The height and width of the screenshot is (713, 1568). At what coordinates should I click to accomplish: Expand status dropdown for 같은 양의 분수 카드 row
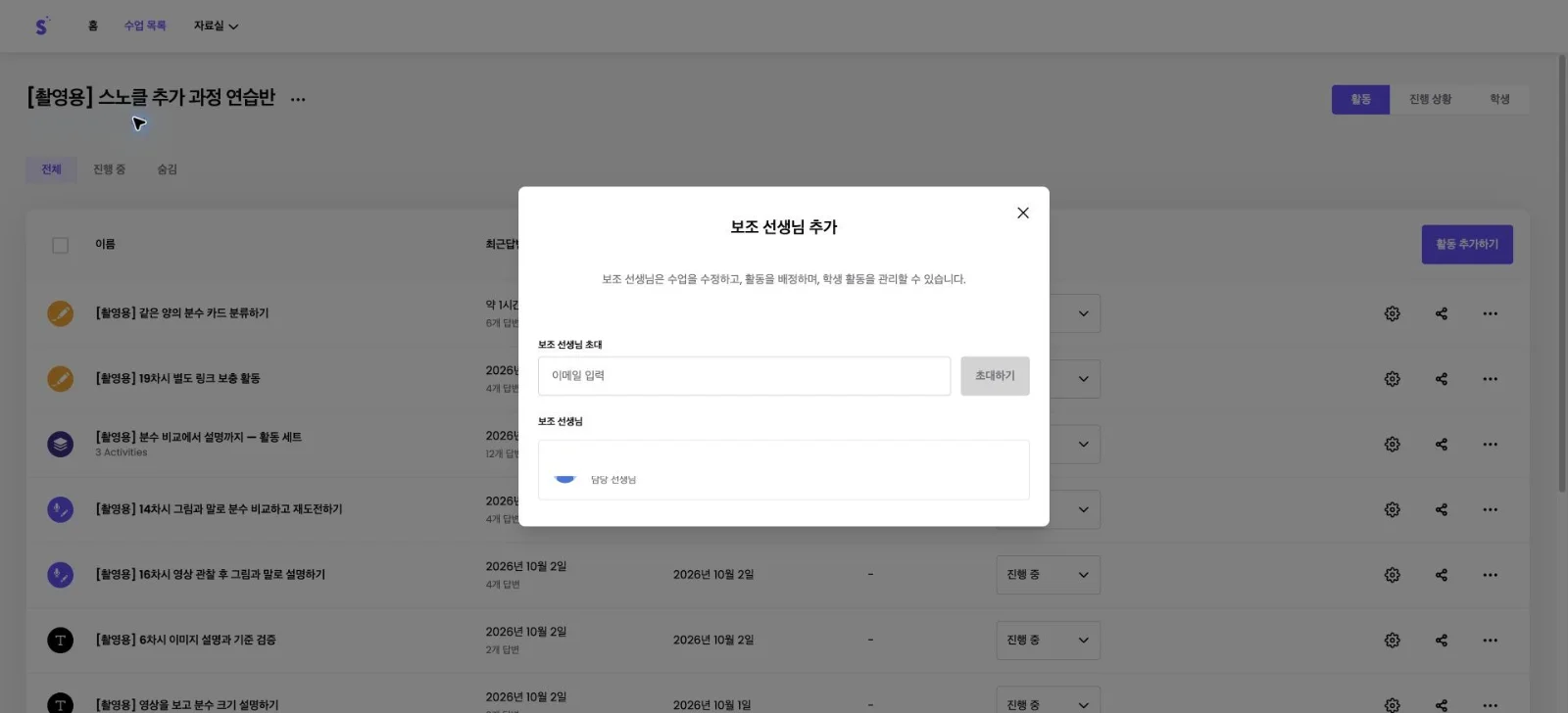[1075, 313]
